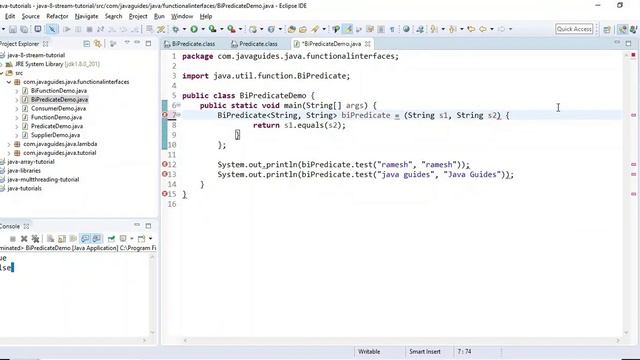The width and height of the screenshot is (640, 360).
Task: Click error marker on line 7
Action: coord(164,115)
